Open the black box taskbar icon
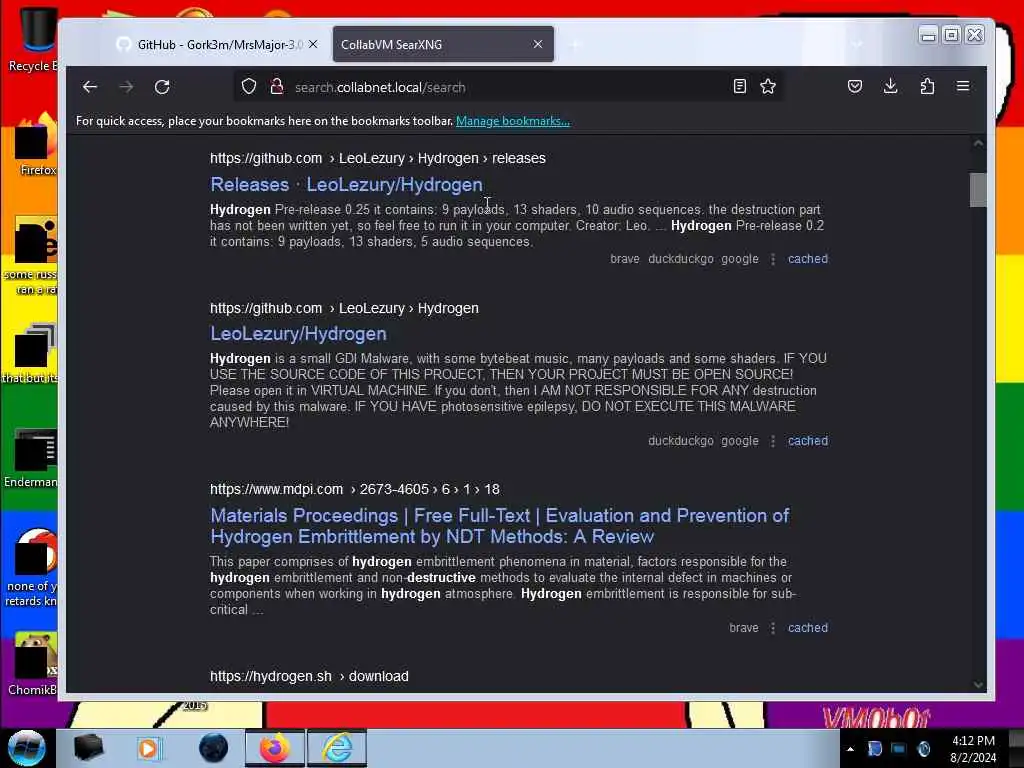The height and width of the screenshot is (768, 1024). pos(88,748)
